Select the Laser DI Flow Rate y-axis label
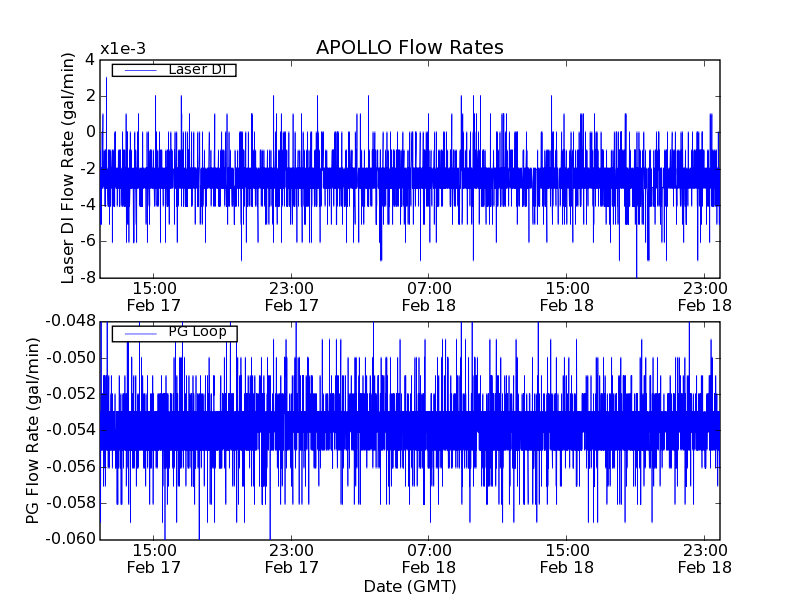Screen dimensions: 800x600 pyautogui.click(x=68, y=168)
